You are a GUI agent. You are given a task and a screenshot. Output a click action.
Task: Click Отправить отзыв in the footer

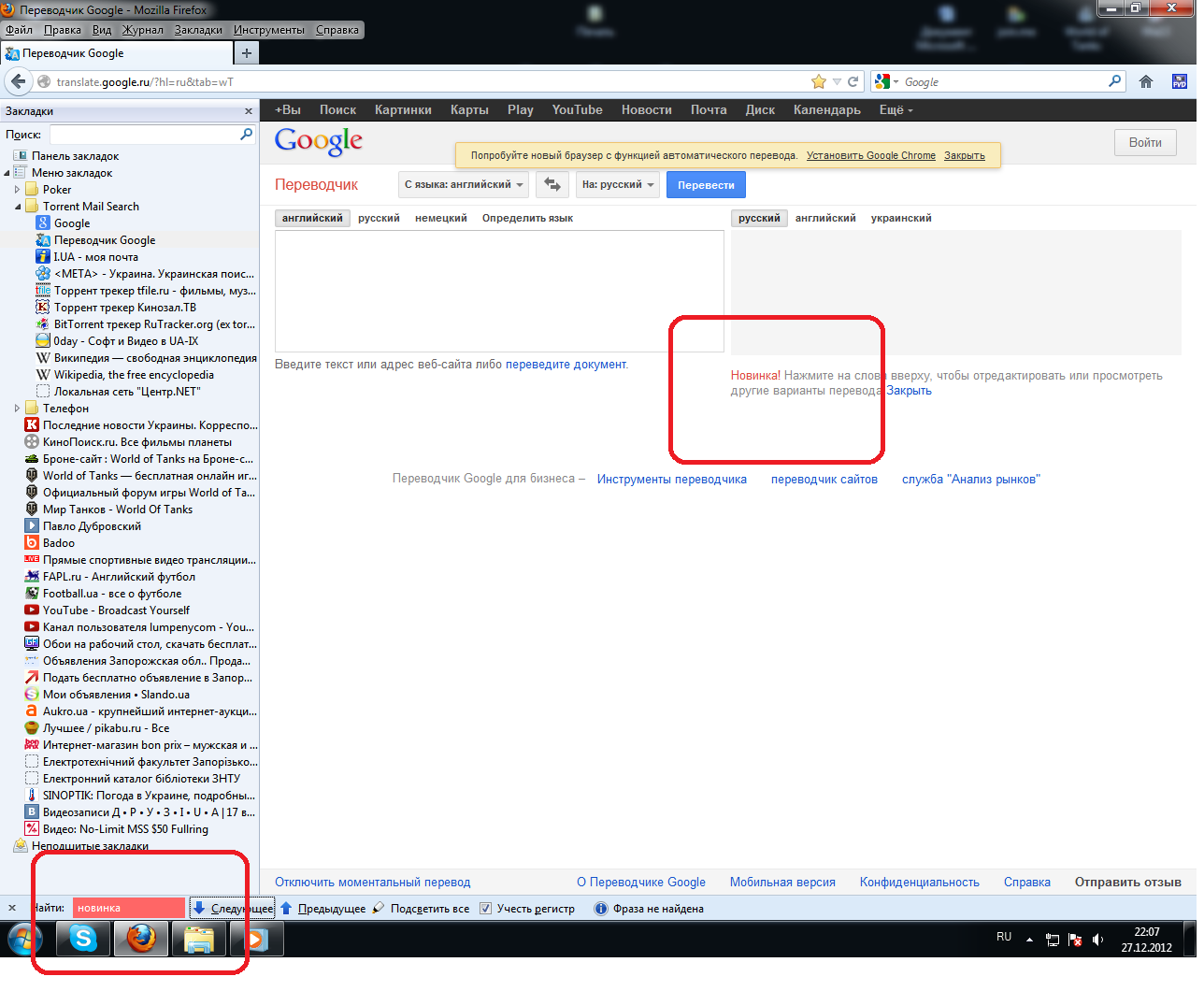pos(1128,882)
